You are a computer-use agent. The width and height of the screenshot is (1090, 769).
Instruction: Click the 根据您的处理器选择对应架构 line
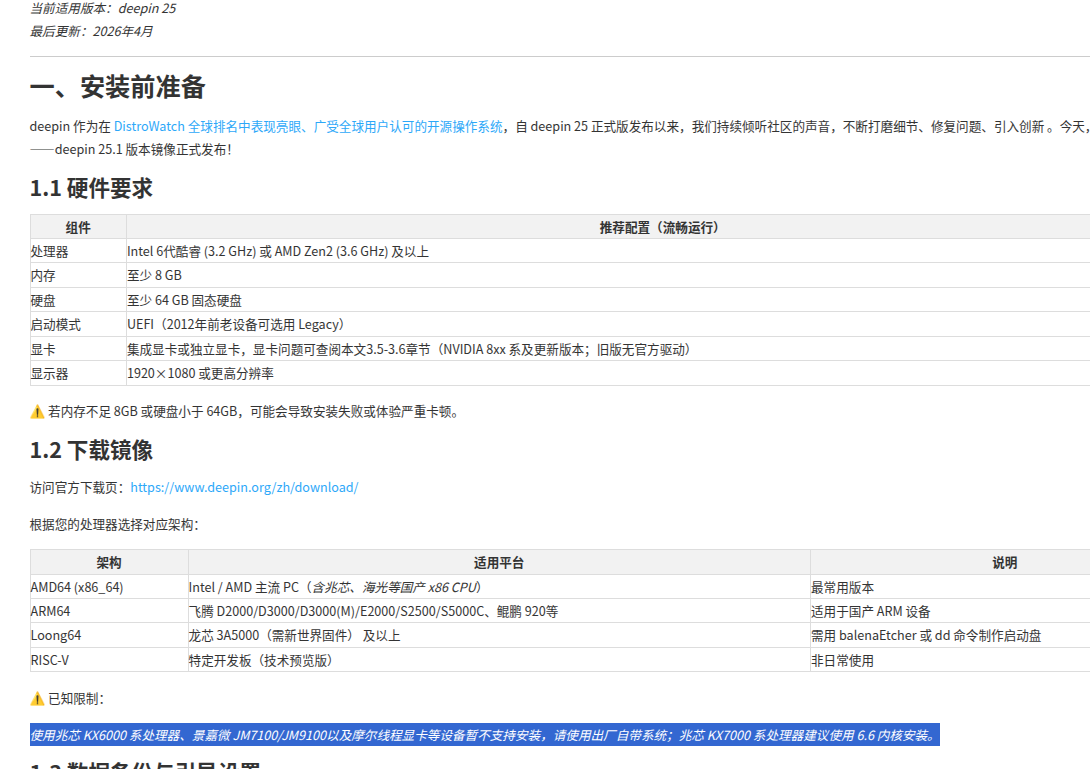click(x=114, y=525)
